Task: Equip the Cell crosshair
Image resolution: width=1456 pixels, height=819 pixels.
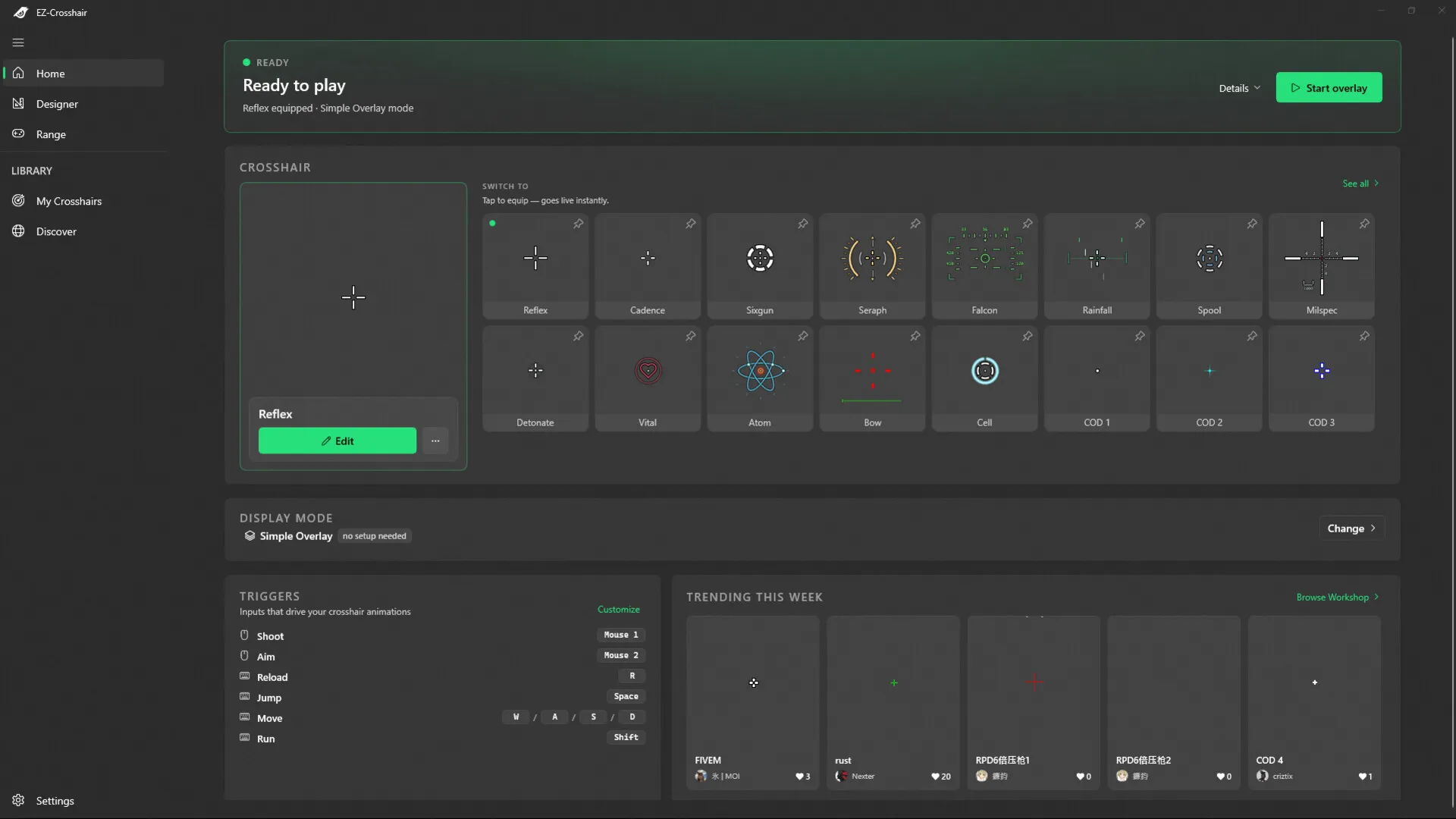Action: [x=984, y=378]
